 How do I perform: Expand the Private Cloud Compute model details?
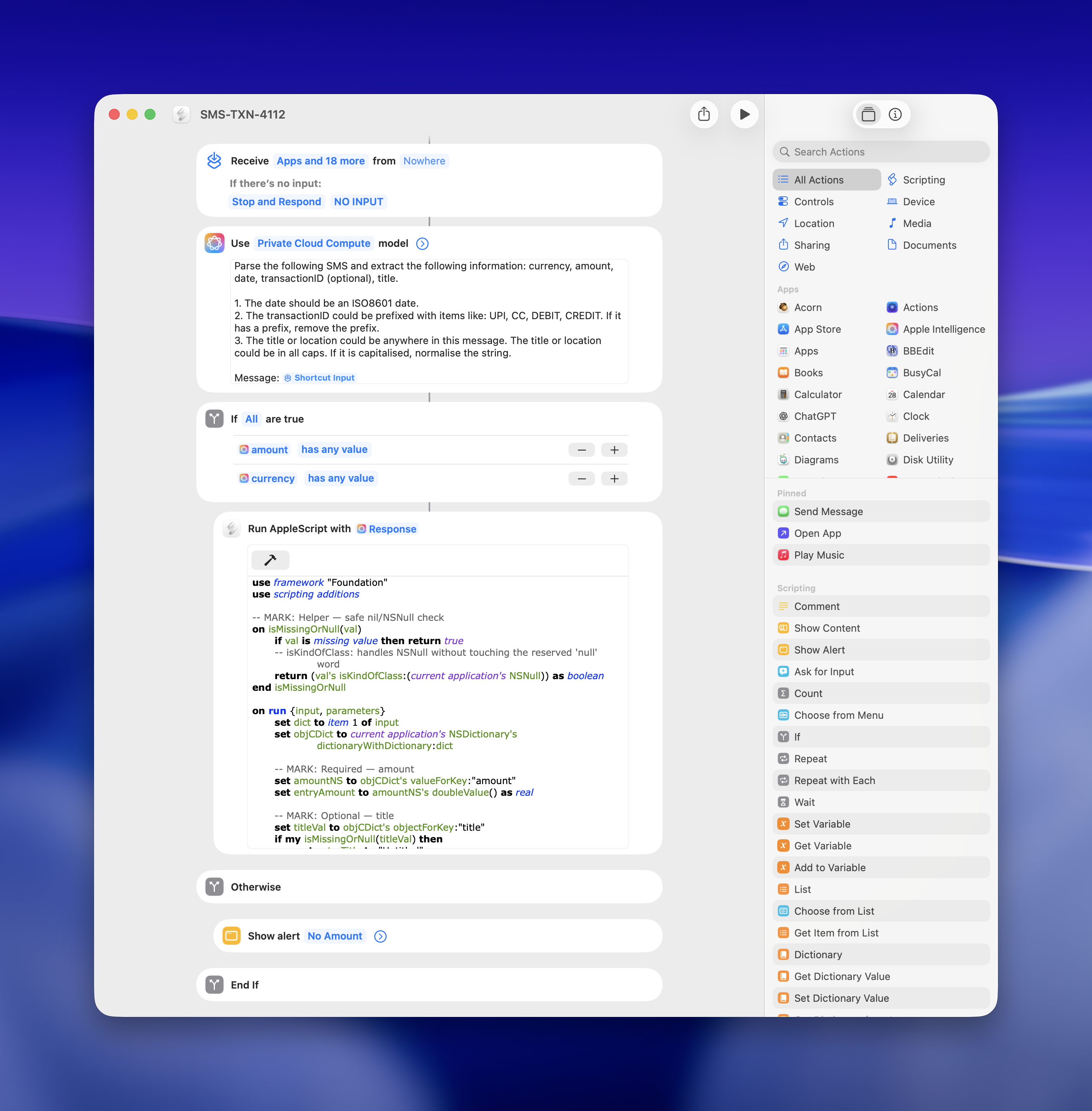coord(422,243)
